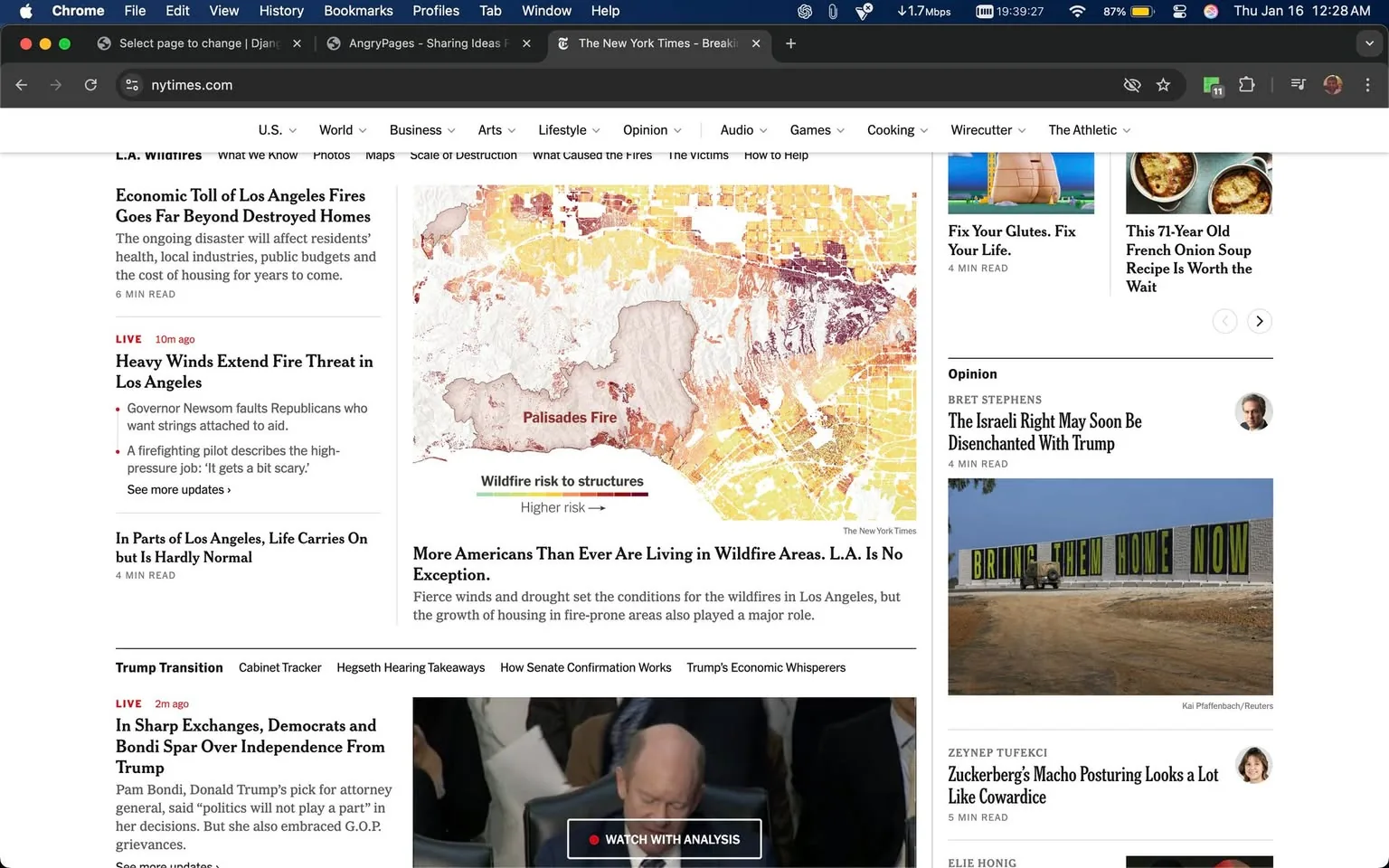Open the Chrome extensions puzzle icon

click(x=1246, y=84)
